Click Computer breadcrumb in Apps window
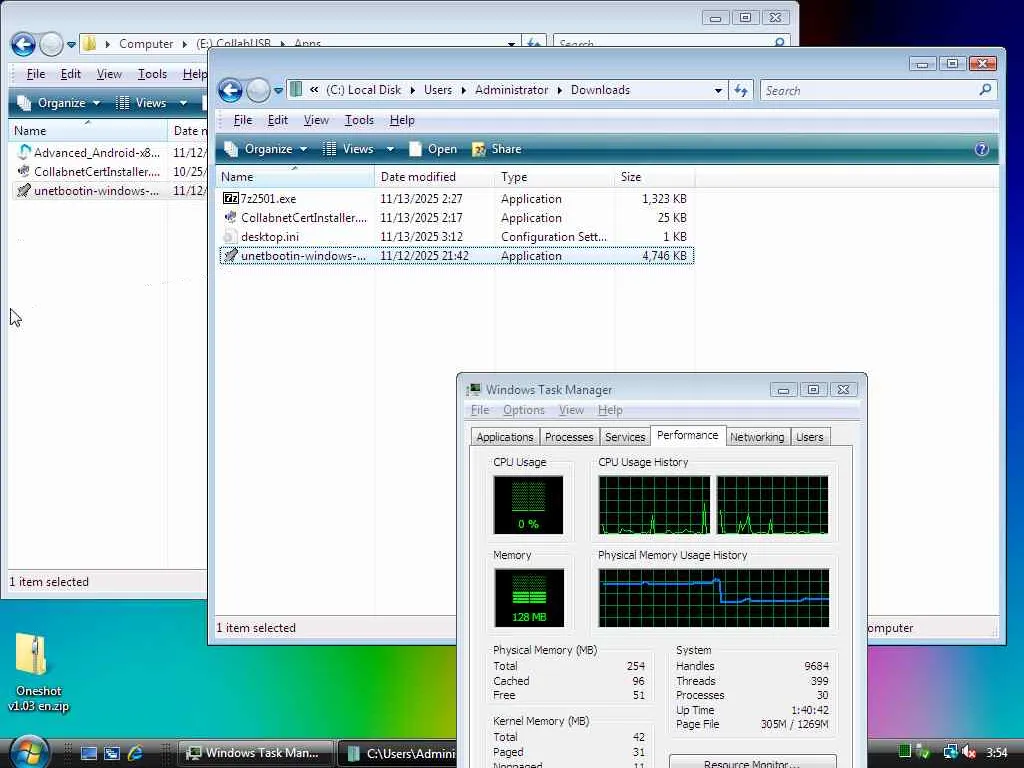1024x768 pixels. pyautogui.click(x=146, y=44)
